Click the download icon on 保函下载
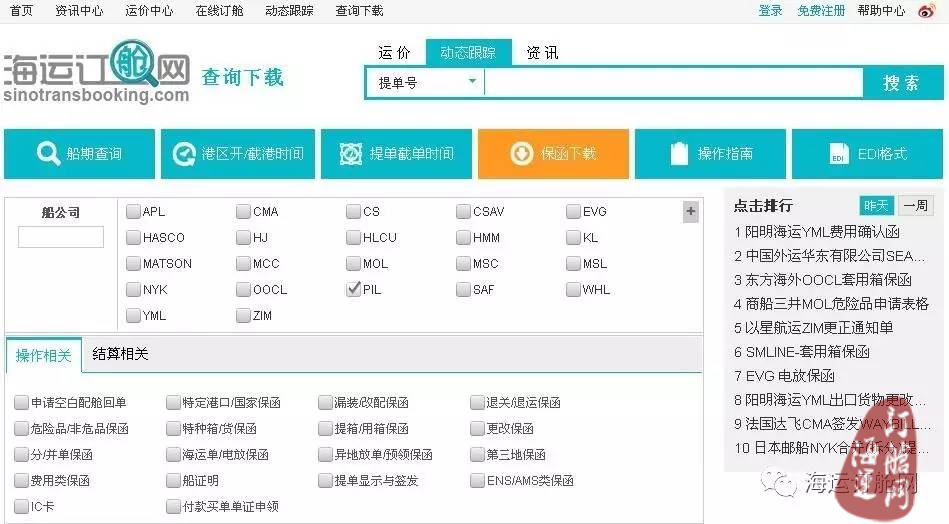Viewport: 949px width, 524px height. [522, 154]
